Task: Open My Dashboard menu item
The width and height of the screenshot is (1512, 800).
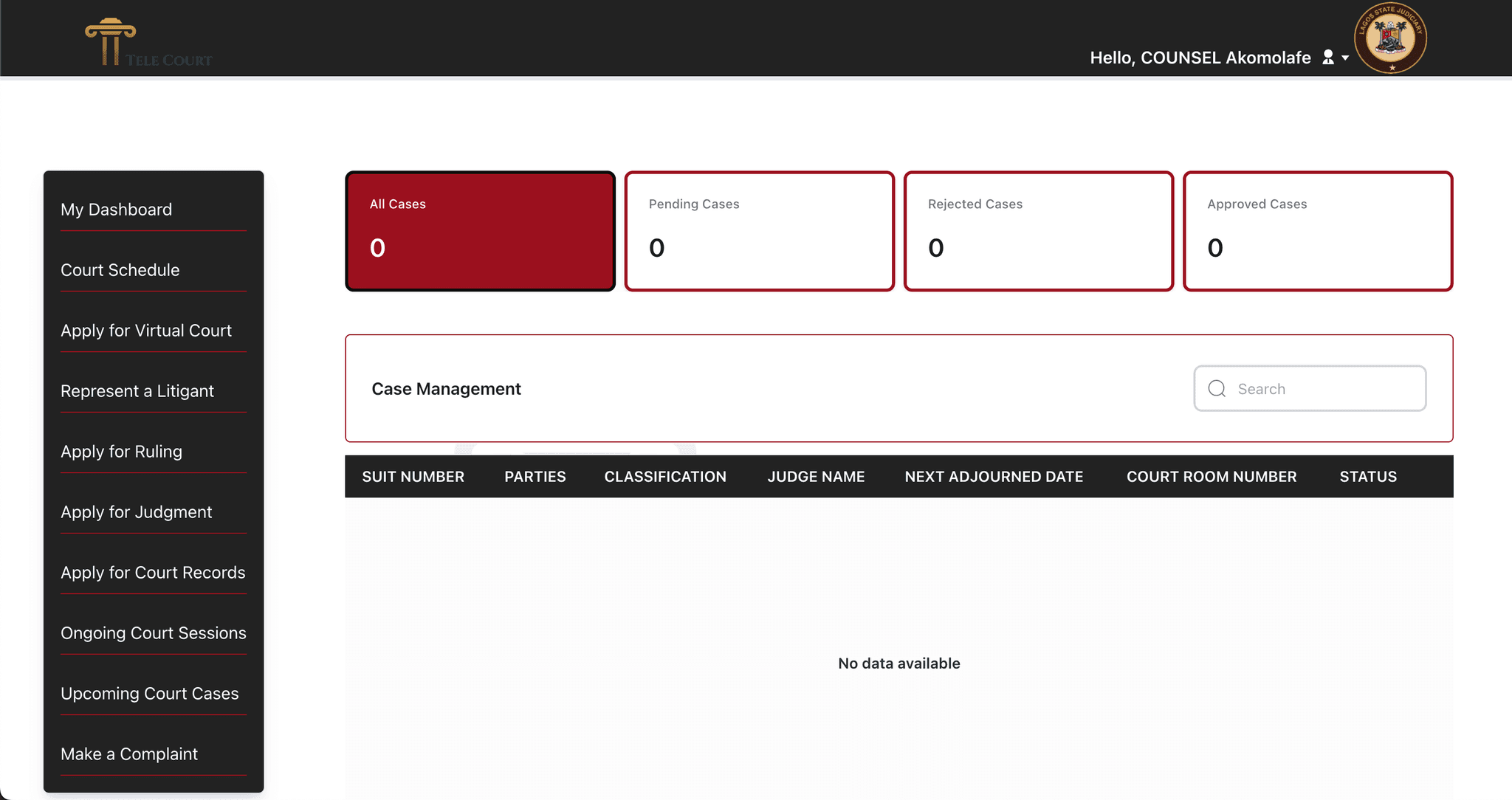Action: pos(116,210)
